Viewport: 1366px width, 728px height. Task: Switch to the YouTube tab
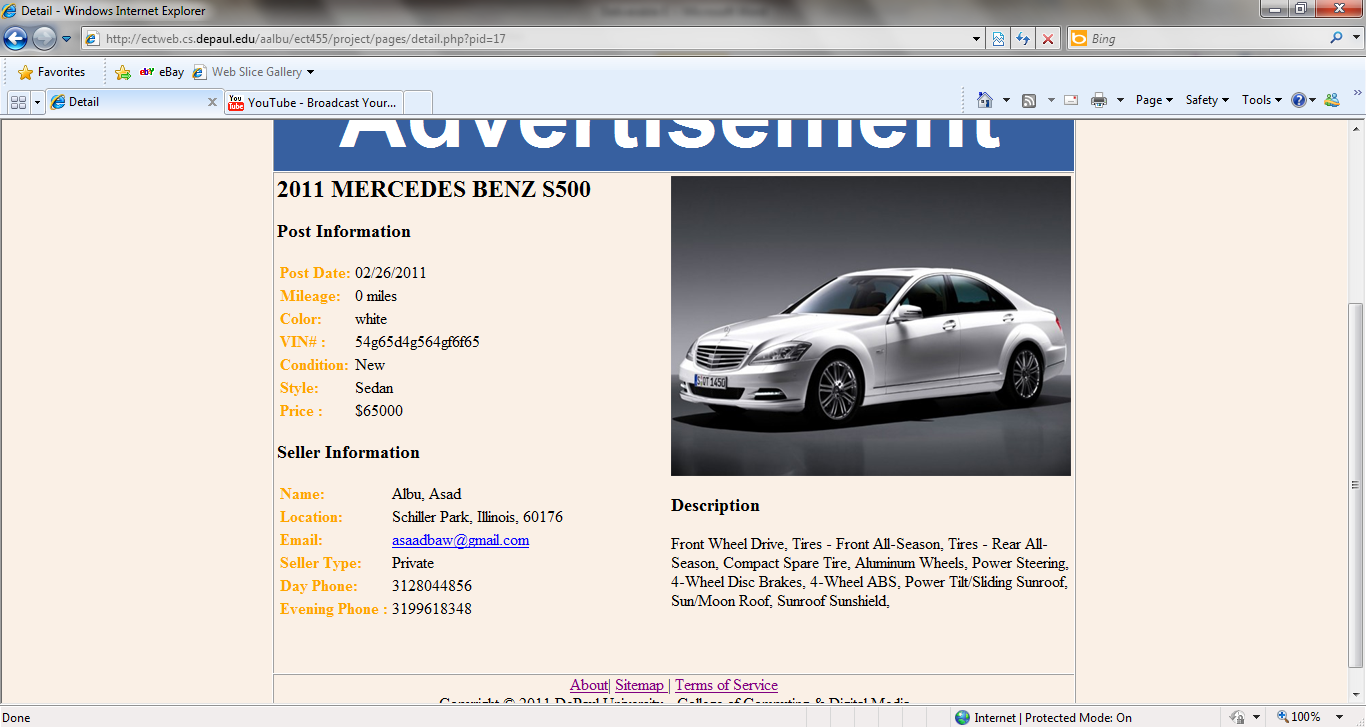(313, 102)
